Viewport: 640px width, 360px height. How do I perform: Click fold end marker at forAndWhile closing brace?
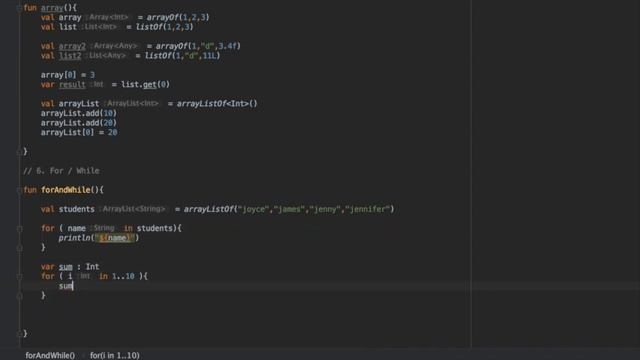(x=19, y=334)
